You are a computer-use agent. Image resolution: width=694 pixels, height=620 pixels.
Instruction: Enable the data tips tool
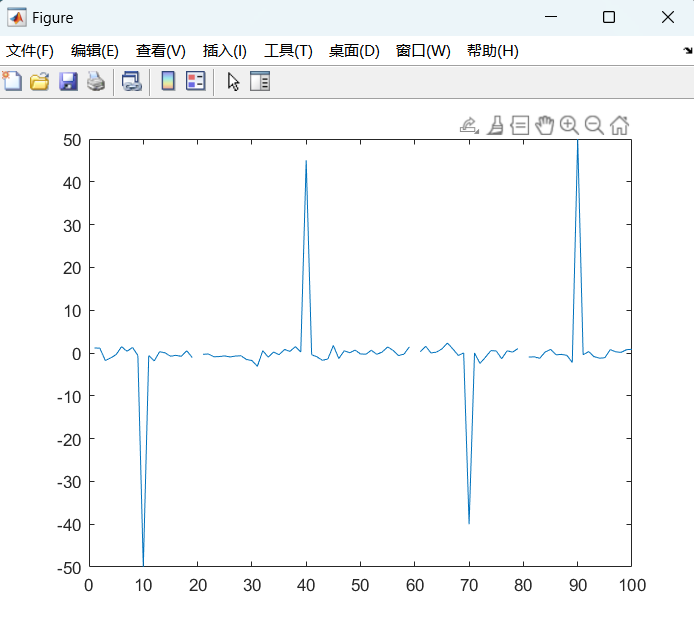pos(520,125)
